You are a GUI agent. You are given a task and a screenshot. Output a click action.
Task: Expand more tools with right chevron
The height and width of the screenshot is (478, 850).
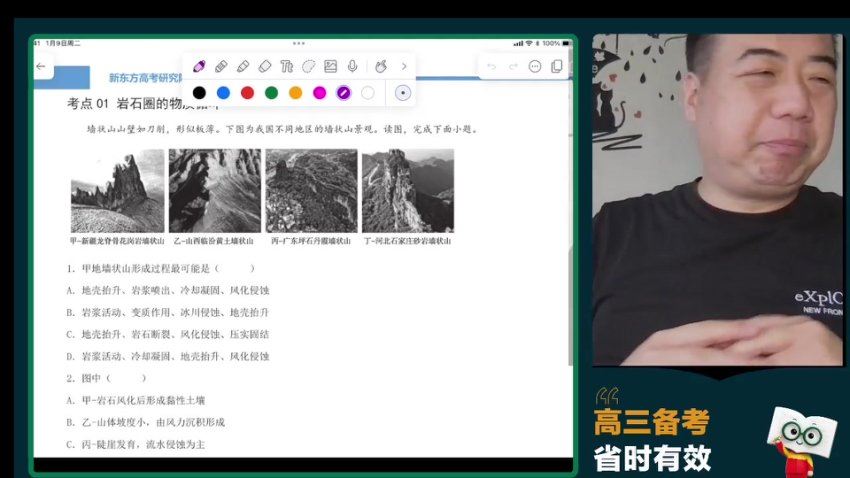[x=404, y=67]
